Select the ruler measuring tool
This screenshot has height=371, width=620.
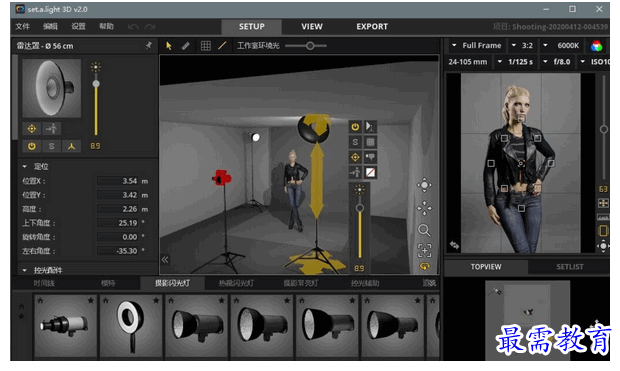point(185,46)
